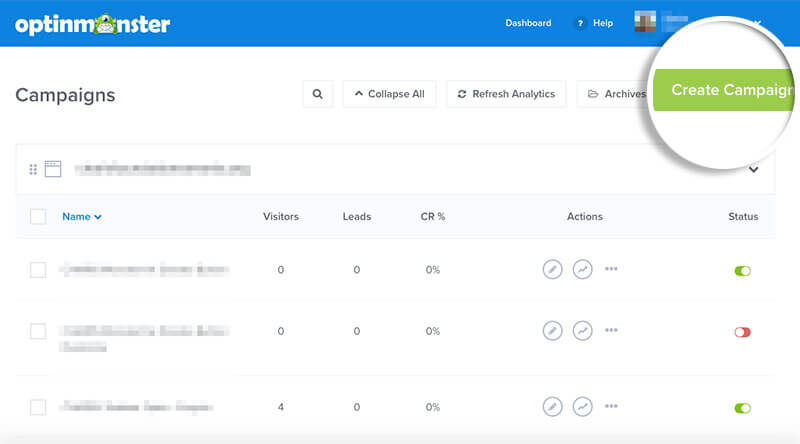Screen dimensions: 800x444
Task: Enable the red status switch on the second campaign
Action: (x=742, y=332)
